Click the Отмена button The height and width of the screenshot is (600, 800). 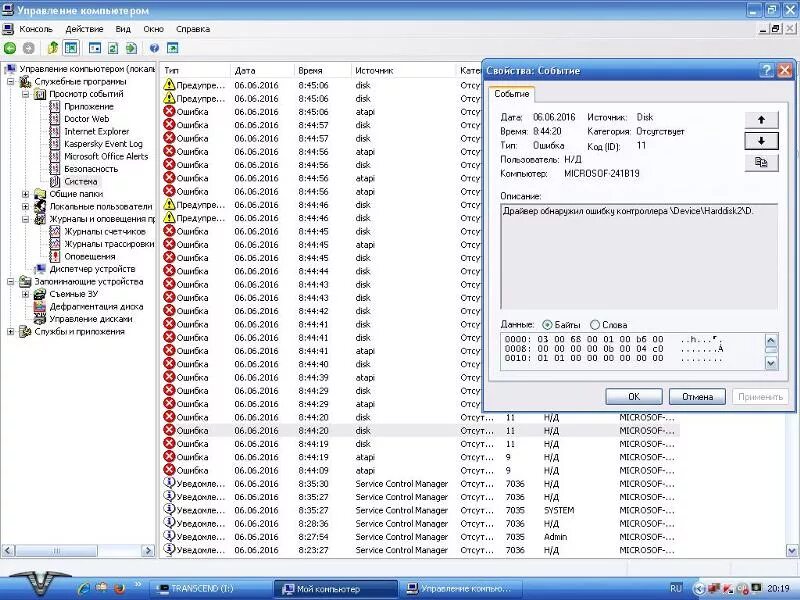697,396
